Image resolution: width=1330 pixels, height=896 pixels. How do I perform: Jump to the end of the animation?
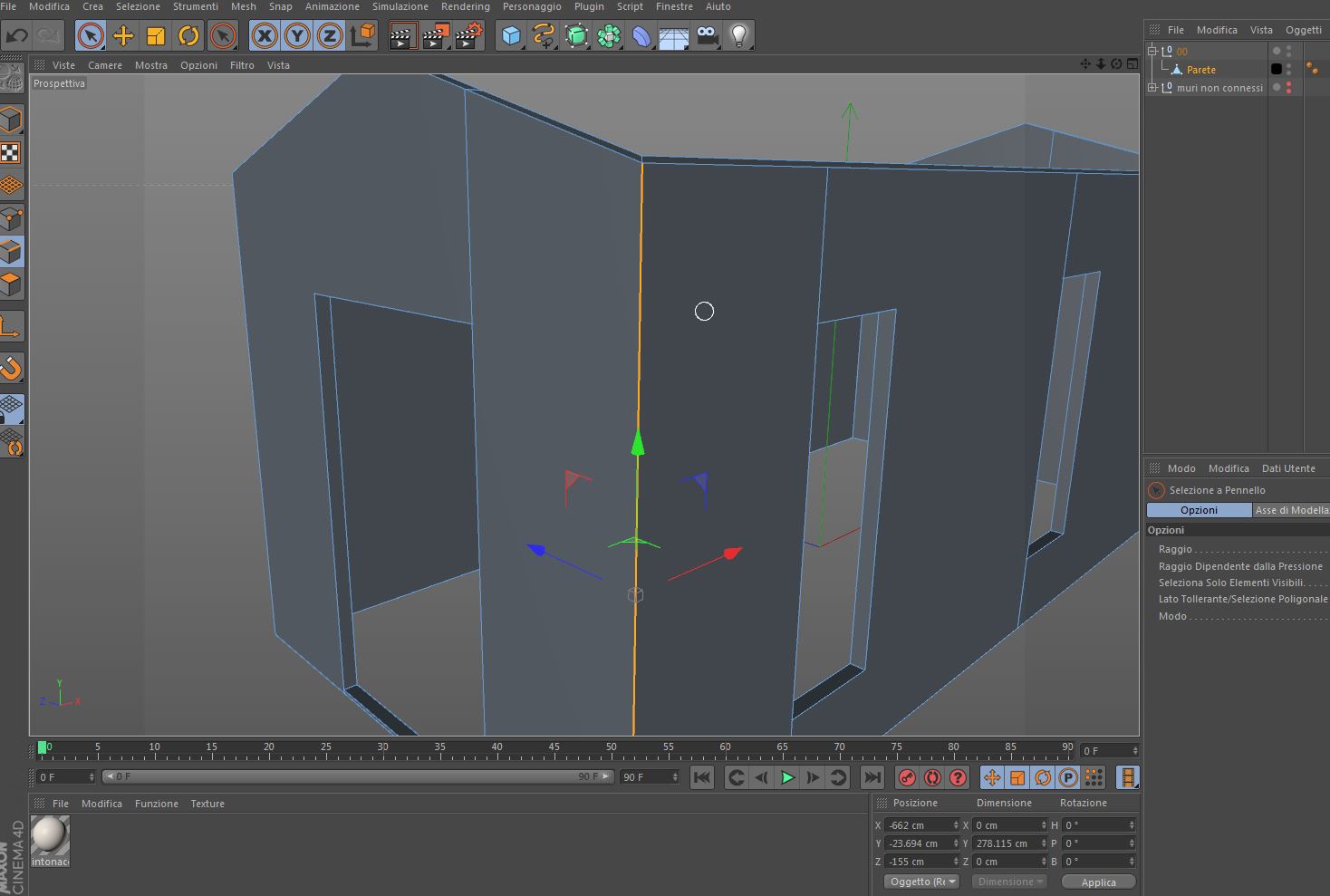click(x=872, y=777)
